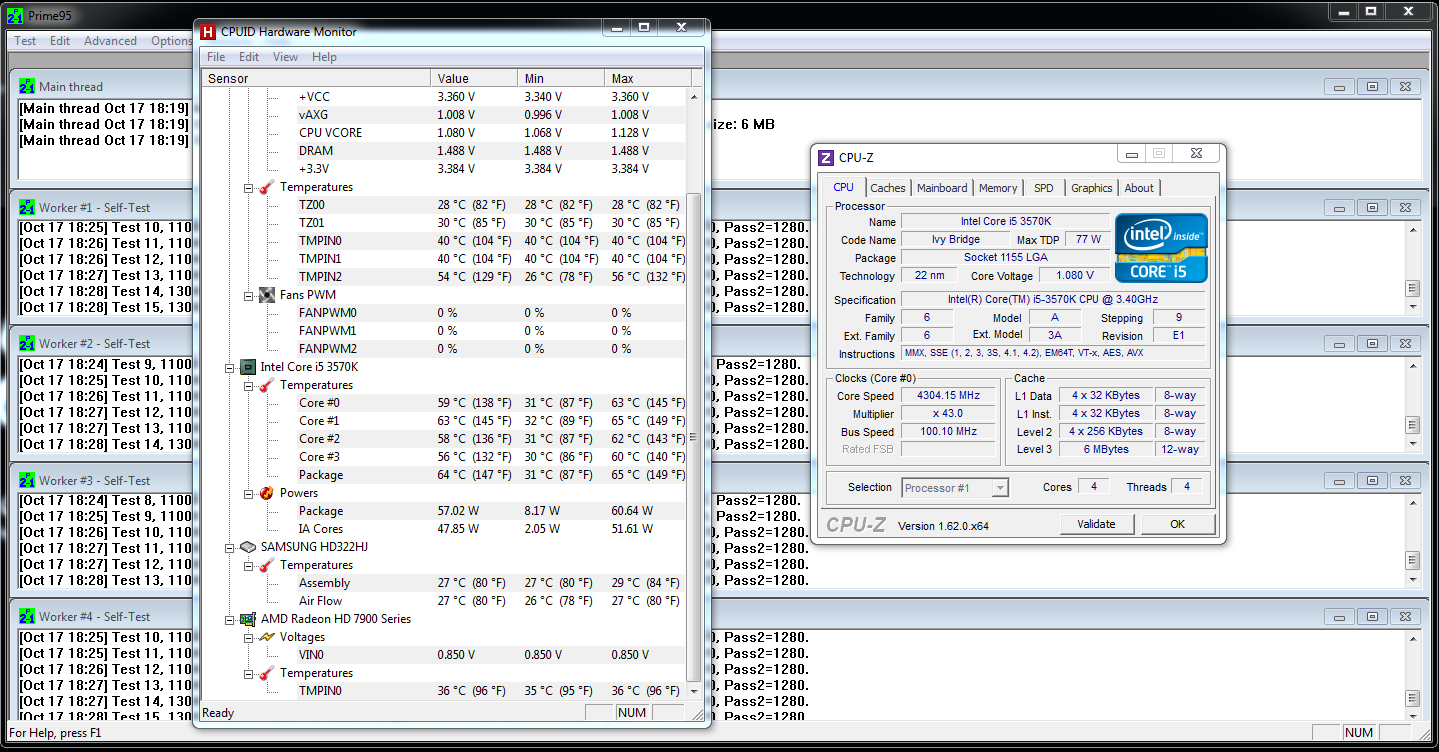Image resolution: width=1439 pixels, height=752 pixels.
Task: Click the motherboard Temperatures thermometer icon
Action: 266,187
